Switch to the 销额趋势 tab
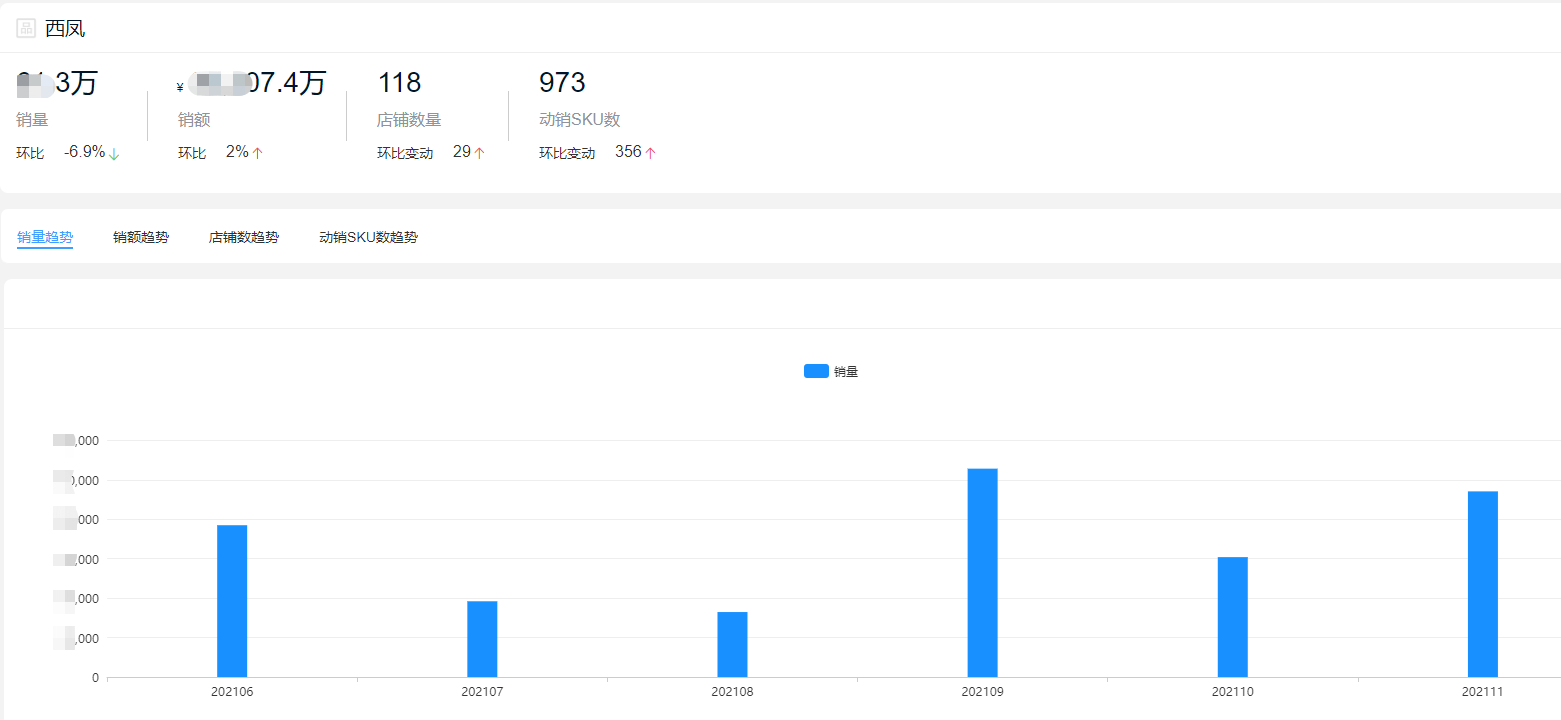This screenshot has width=1561, height=720. point(141,237)
